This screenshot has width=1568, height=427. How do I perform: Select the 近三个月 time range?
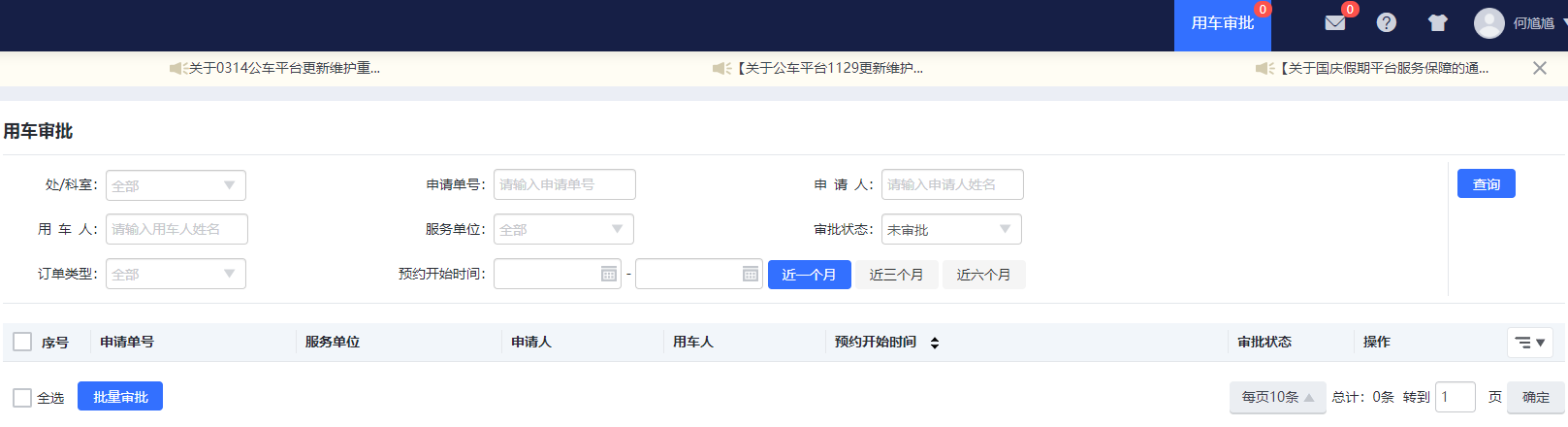896,275
